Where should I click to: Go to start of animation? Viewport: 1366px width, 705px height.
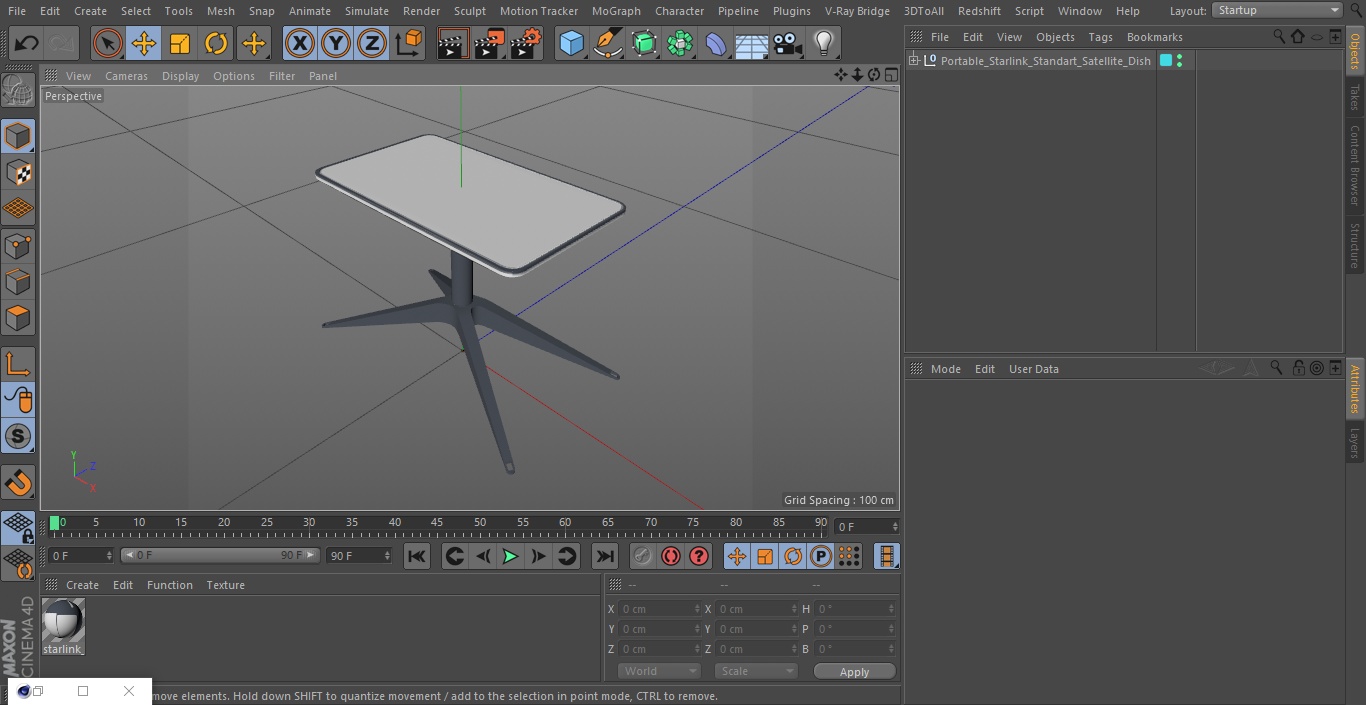(x=417, y=556)
